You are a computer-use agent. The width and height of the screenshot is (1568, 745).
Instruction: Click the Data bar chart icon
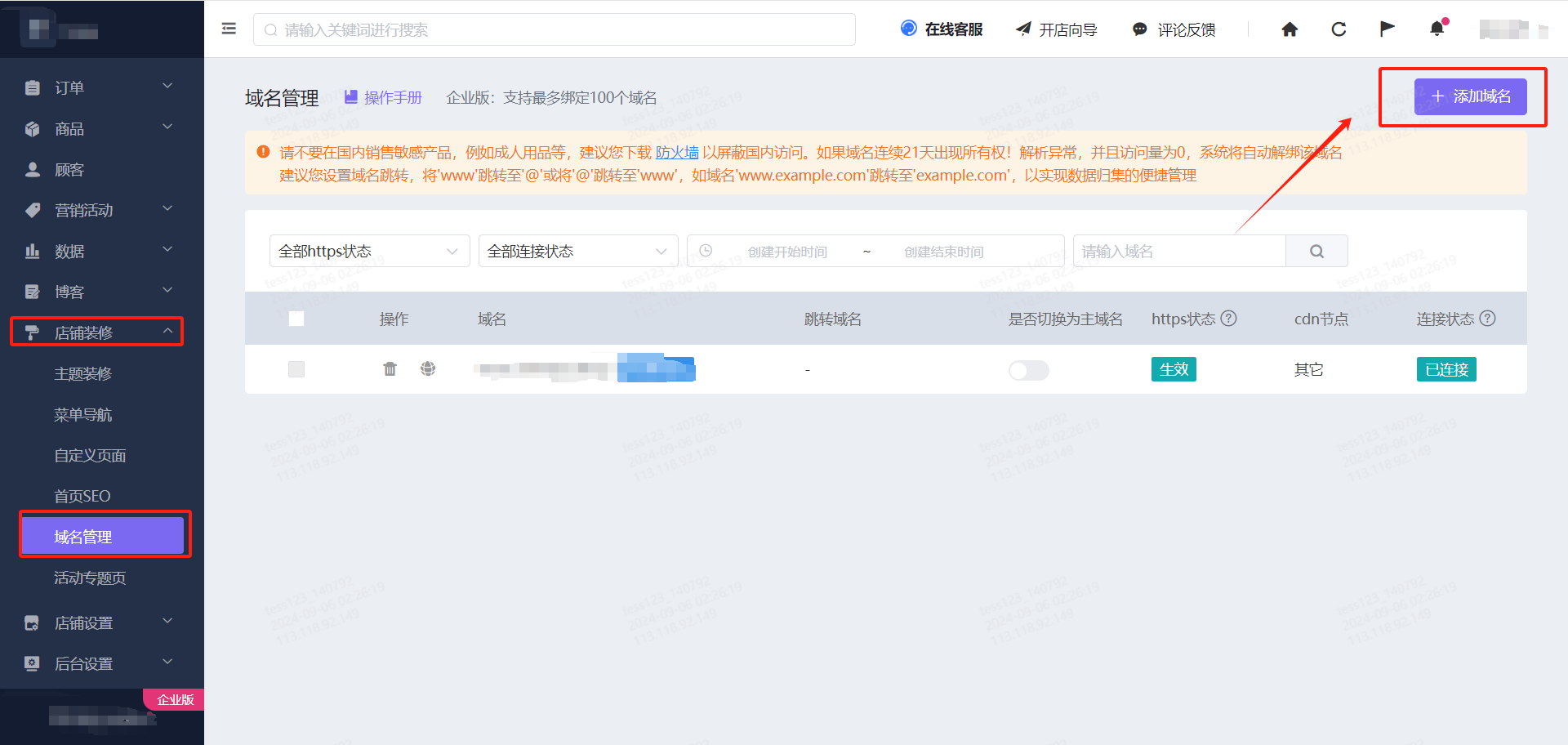click(33, 251)
